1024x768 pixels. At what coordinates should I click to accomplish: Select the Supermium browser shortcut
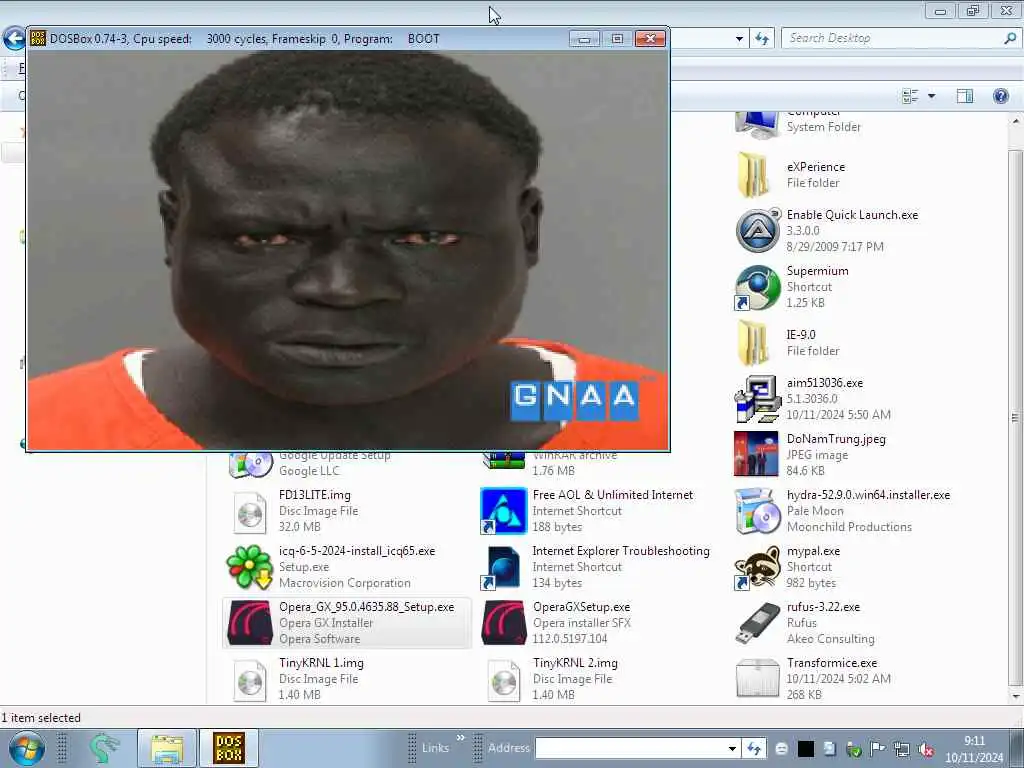tap(758, 287)
